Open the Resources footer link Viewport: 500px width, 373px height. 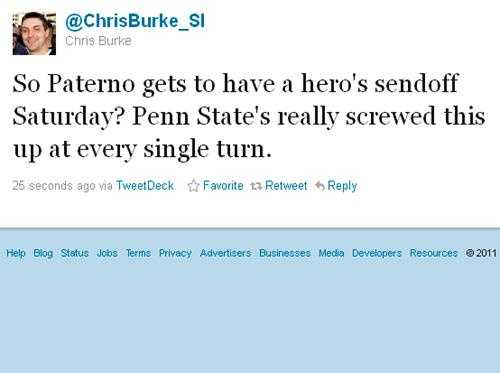click(434, 253)
